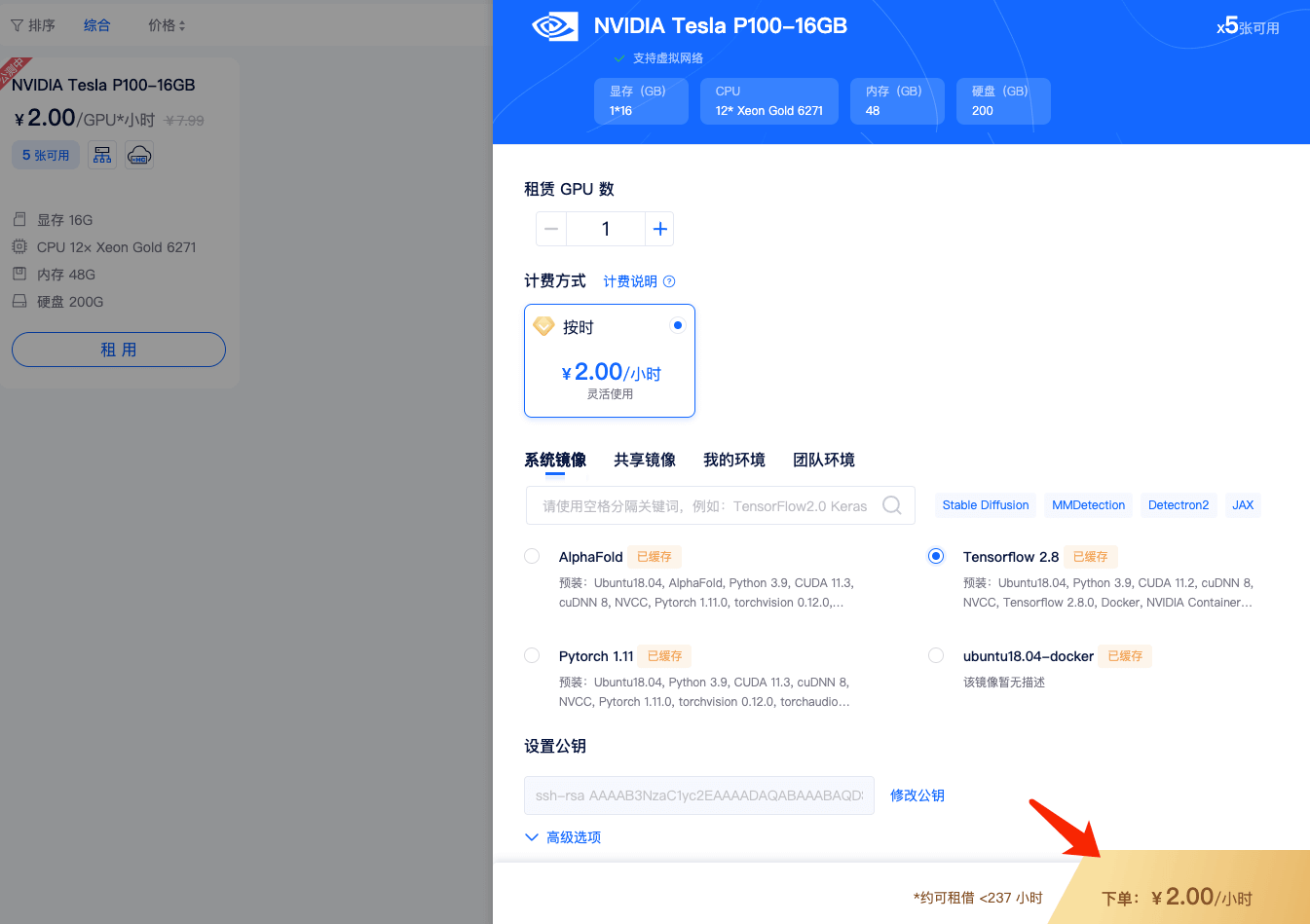Filter by the Stable Diffusion tag

(x=986, y=505)
